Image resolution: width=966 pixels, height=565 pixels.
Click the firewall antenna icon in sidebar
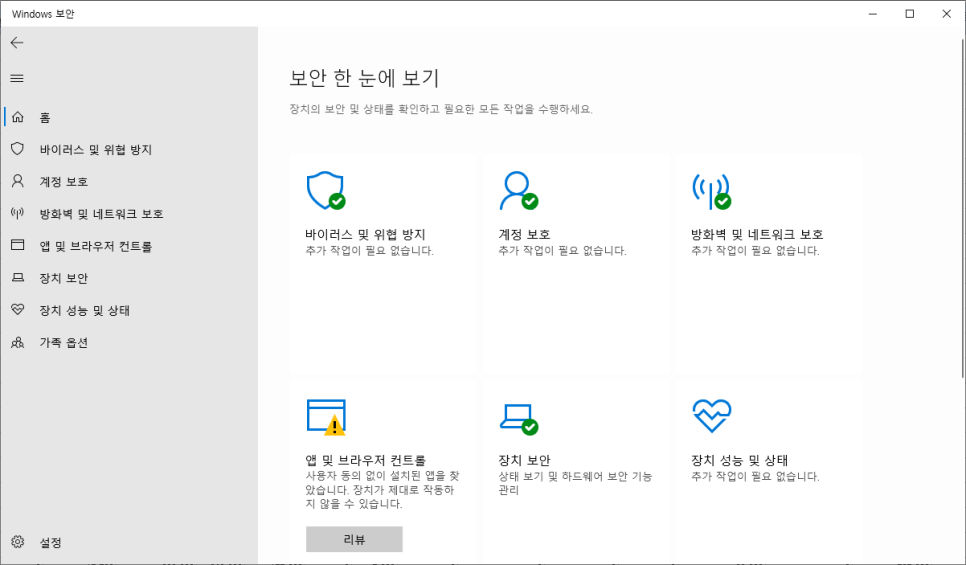18,213
